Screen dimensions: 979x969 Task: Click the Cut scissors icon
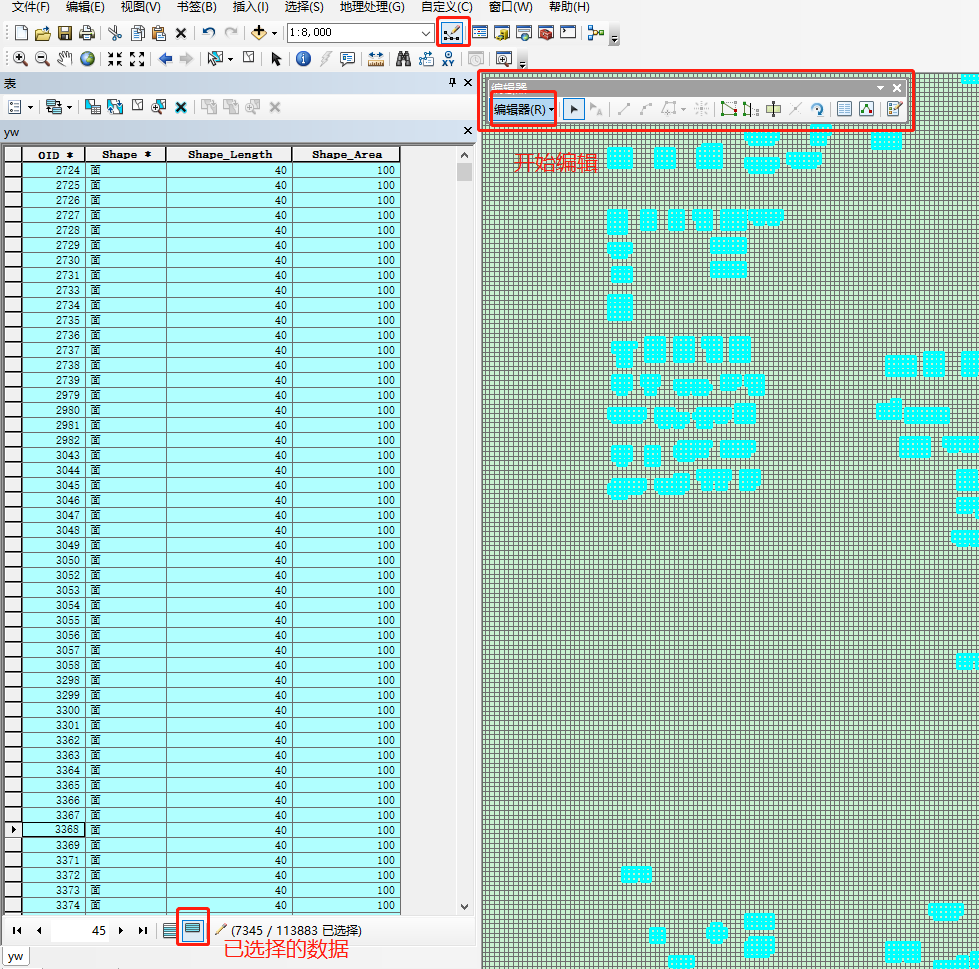(115, 32)
